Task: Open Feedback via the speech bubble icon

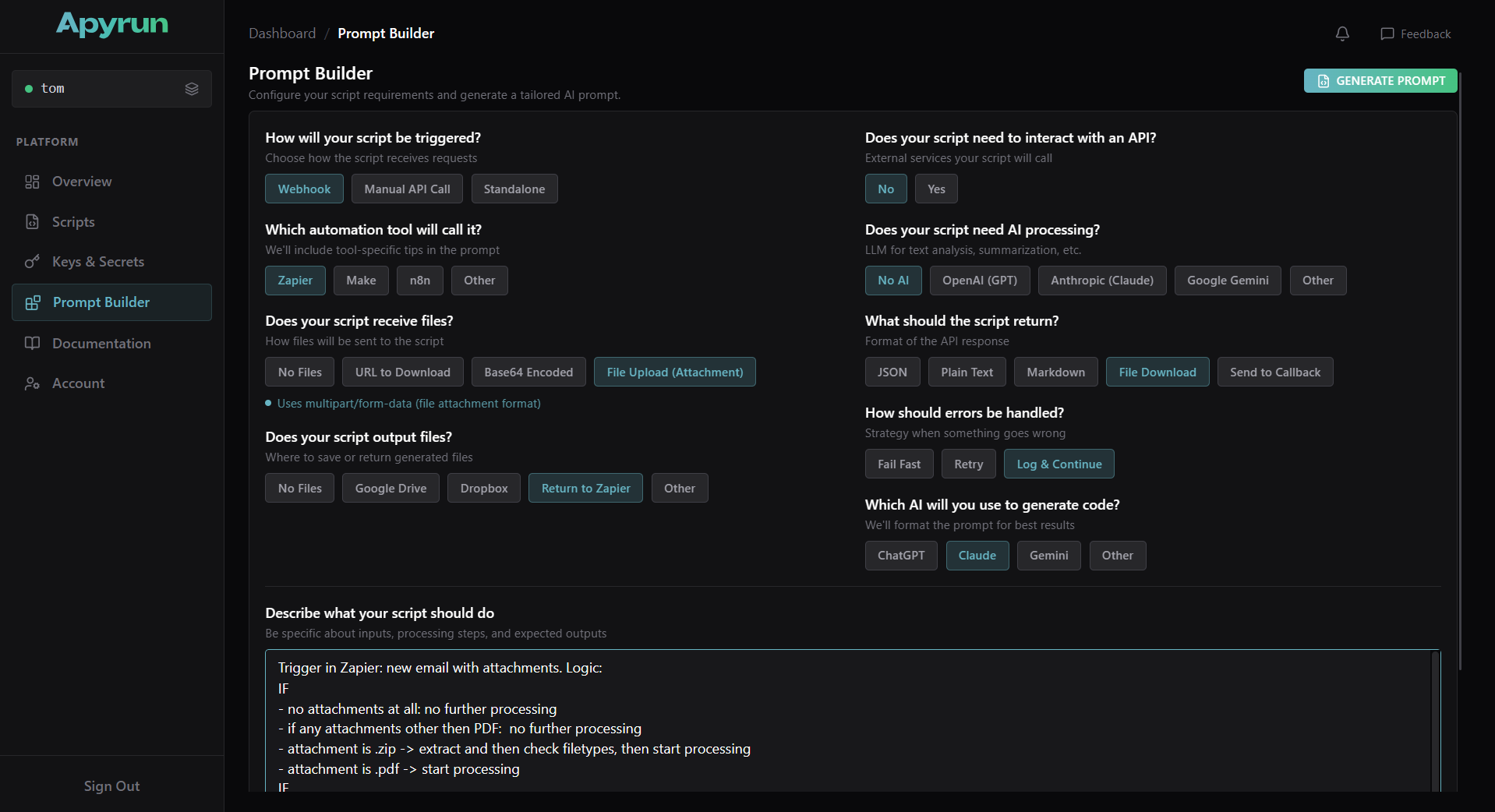Action: tap(1388, 34)
